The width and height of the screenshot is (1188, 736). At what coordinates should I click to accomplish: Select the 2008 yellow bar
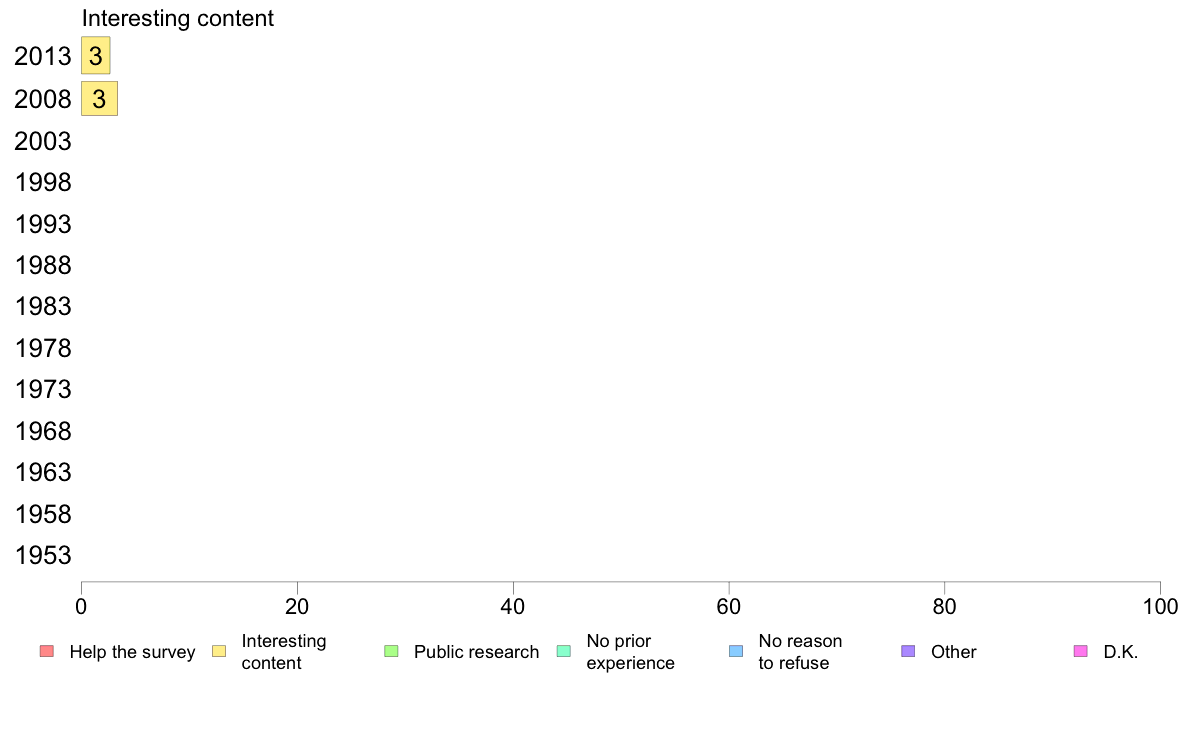(99, 99)
